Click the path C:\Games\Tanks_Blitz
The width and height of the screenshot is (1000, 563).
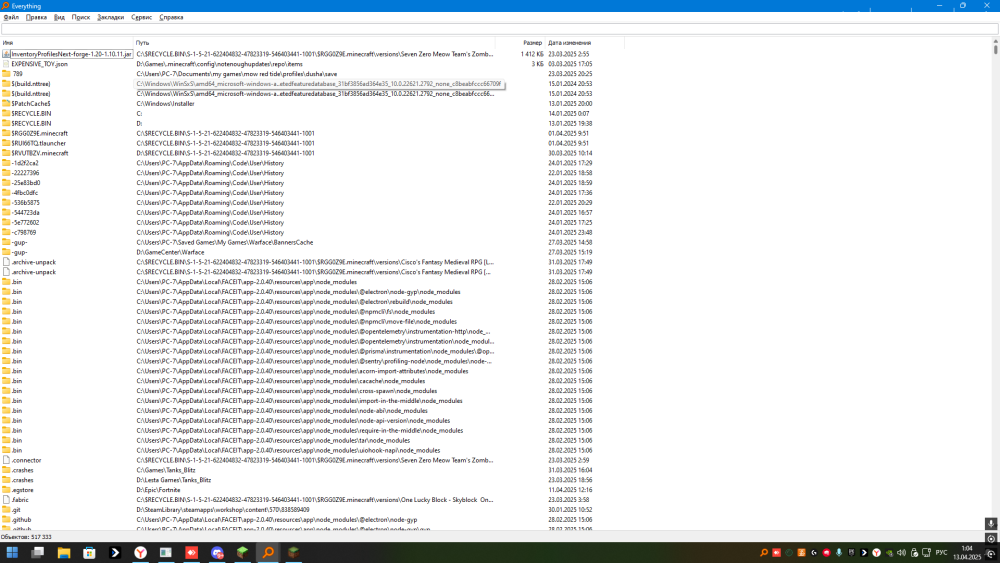(166, 470)
